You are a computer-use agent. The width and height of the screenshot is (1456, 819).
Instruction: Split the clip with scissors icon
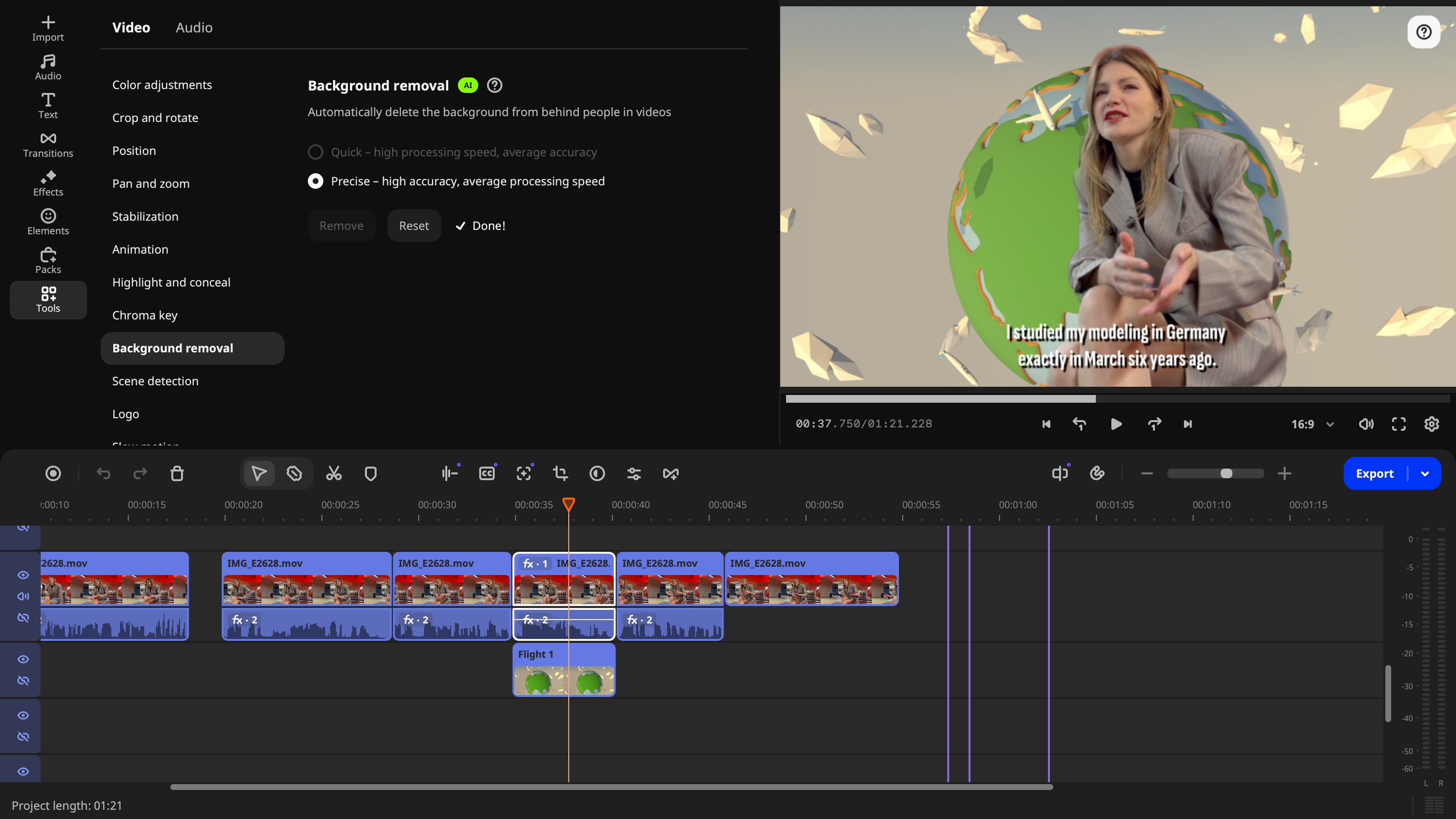(x=334, y=473)
